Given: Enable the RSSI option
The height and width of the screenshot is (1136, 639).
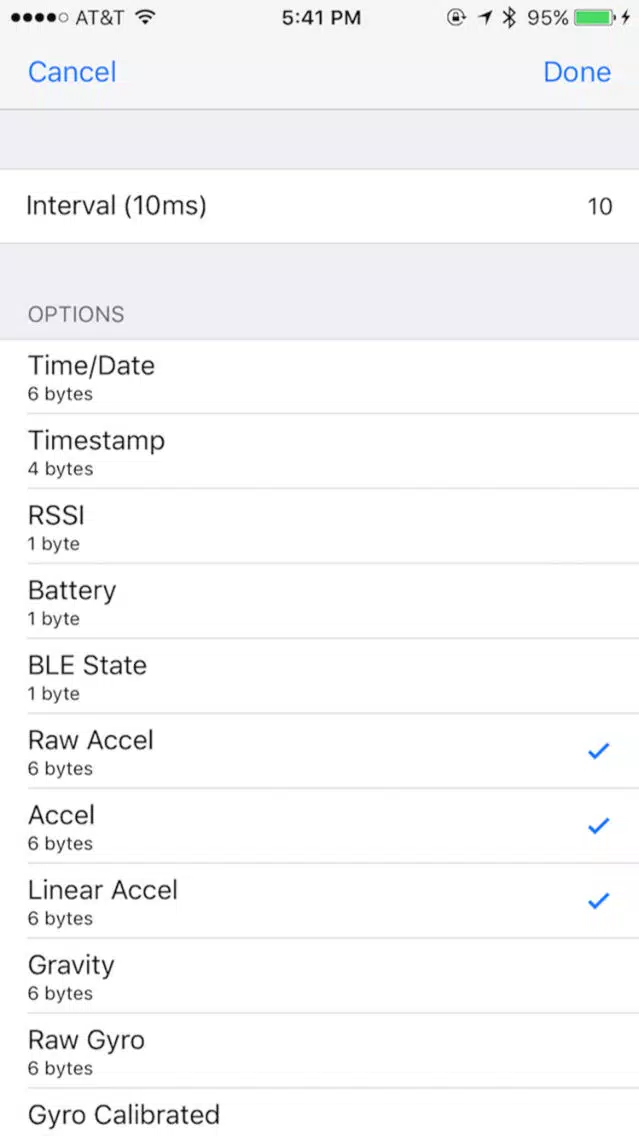Looking at the screenshot, I should (320, 526).
